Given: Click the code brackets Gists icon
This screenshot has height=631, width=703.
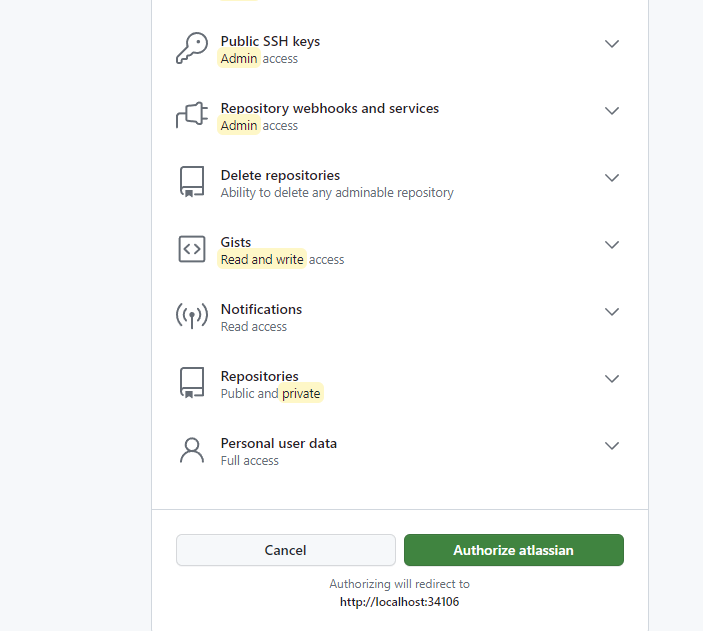Looking at the screenshot, I should tap(191, 250).
